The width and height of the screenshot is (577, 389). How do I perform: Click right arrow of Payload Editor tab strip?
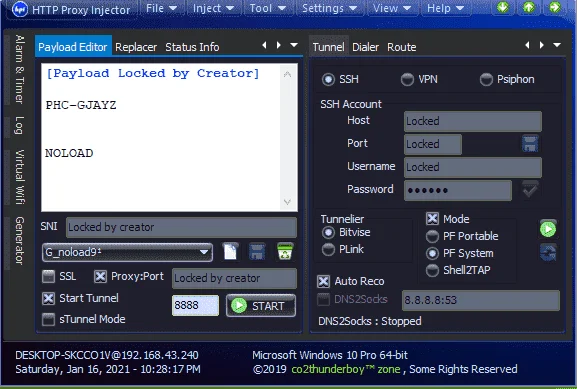279,45
